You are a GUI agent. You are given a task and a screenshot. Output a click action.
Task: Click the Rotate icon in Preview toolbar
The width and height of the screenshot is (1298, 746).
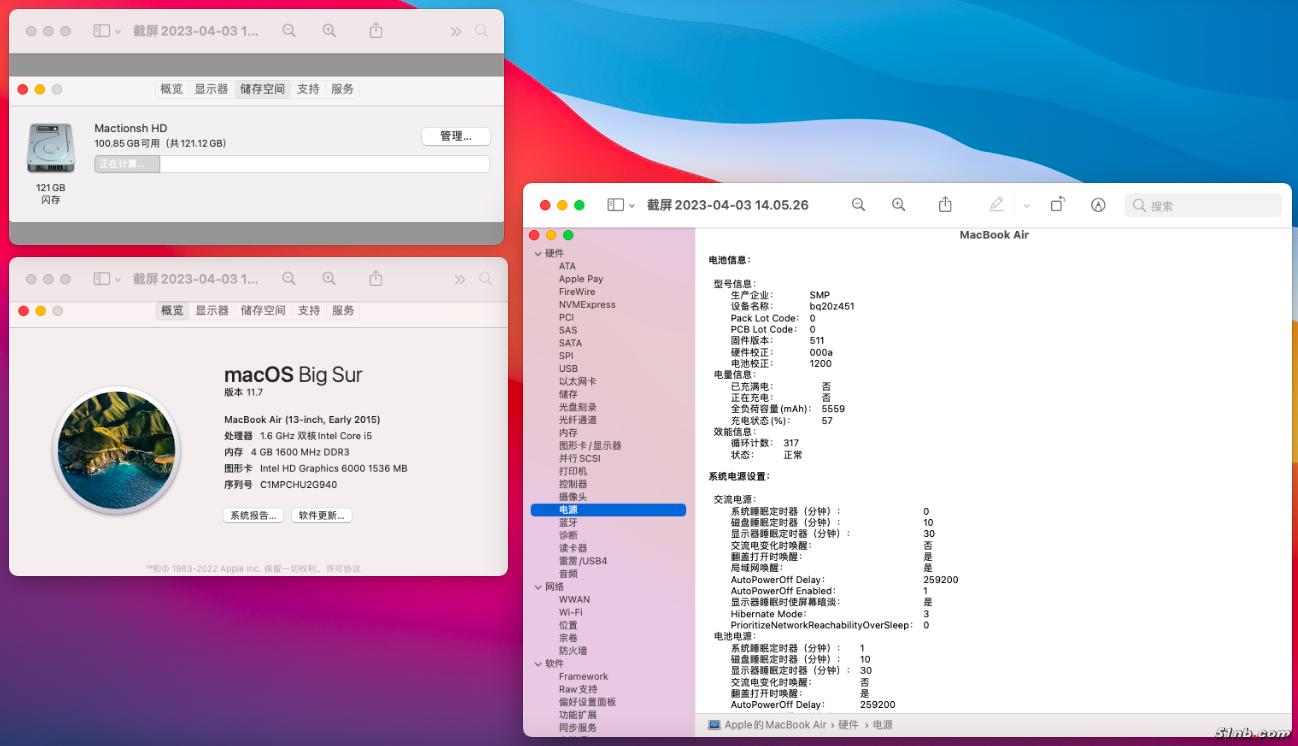(x=1057, y=205)
